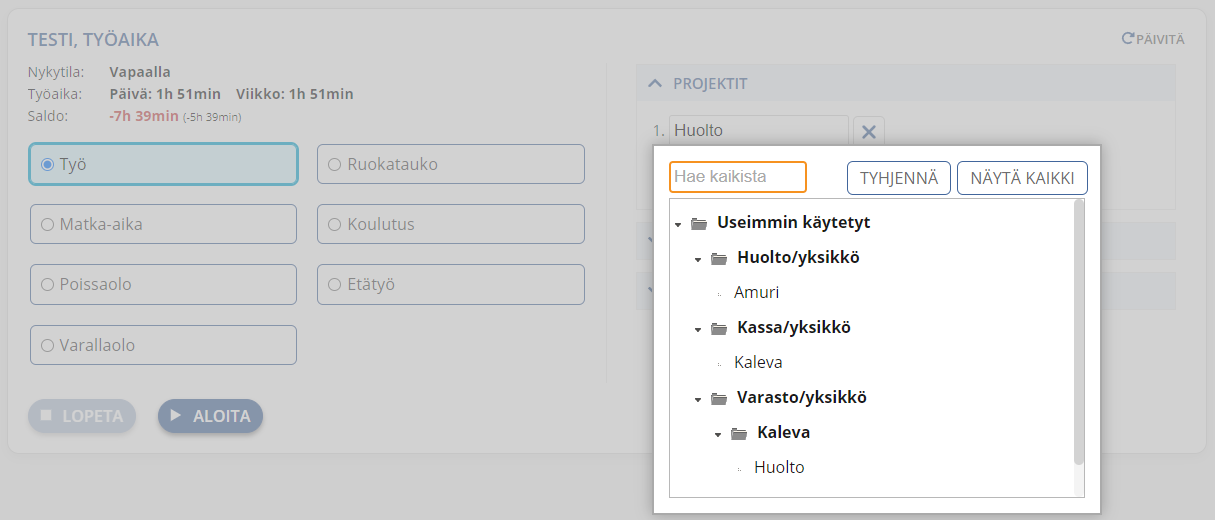Screen dimensions: 1215x520
Task: Click the project tree vertical scrollbar
Action: [1078, 332]
